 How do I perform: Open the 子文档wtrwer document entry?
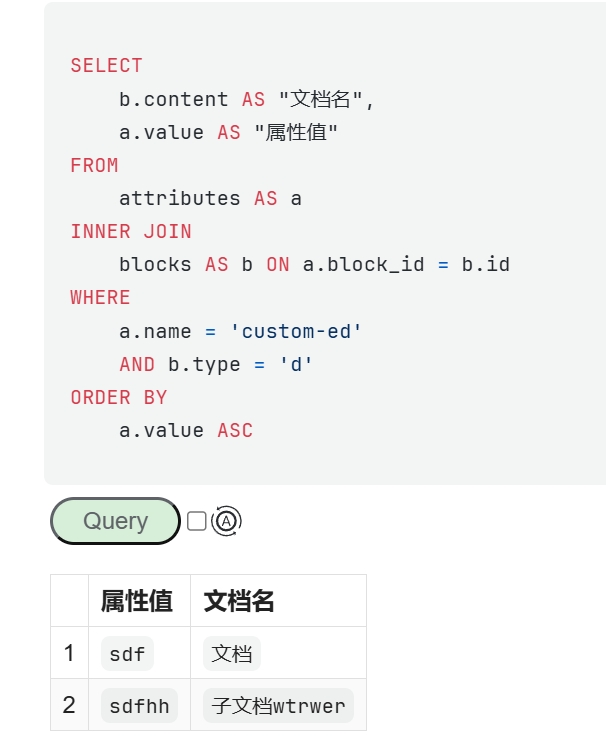point(278,706)
